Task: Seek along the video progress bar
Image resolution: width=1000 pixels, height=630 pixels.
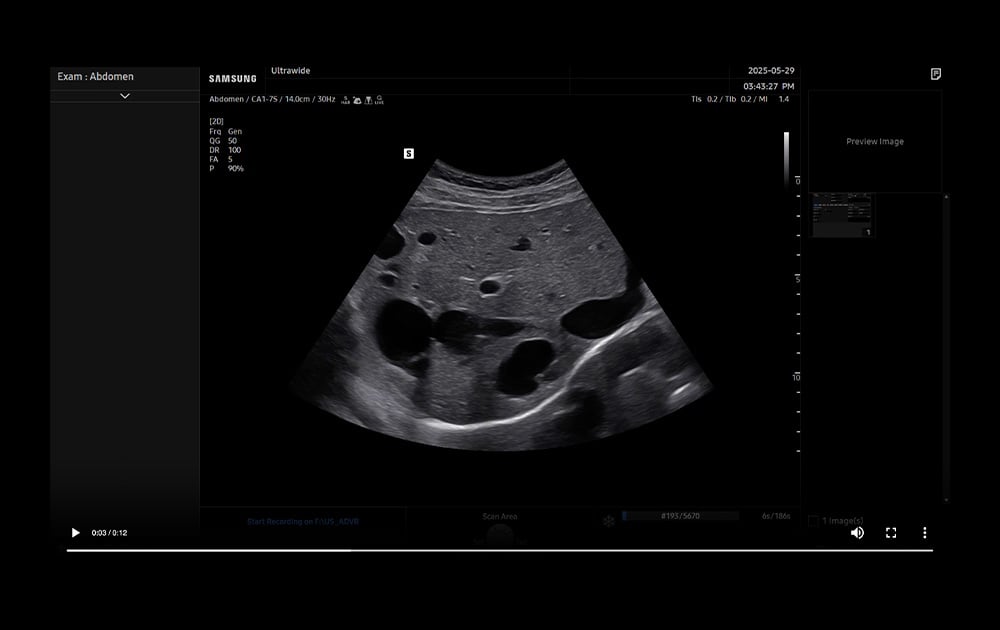Action: (500, 550)
